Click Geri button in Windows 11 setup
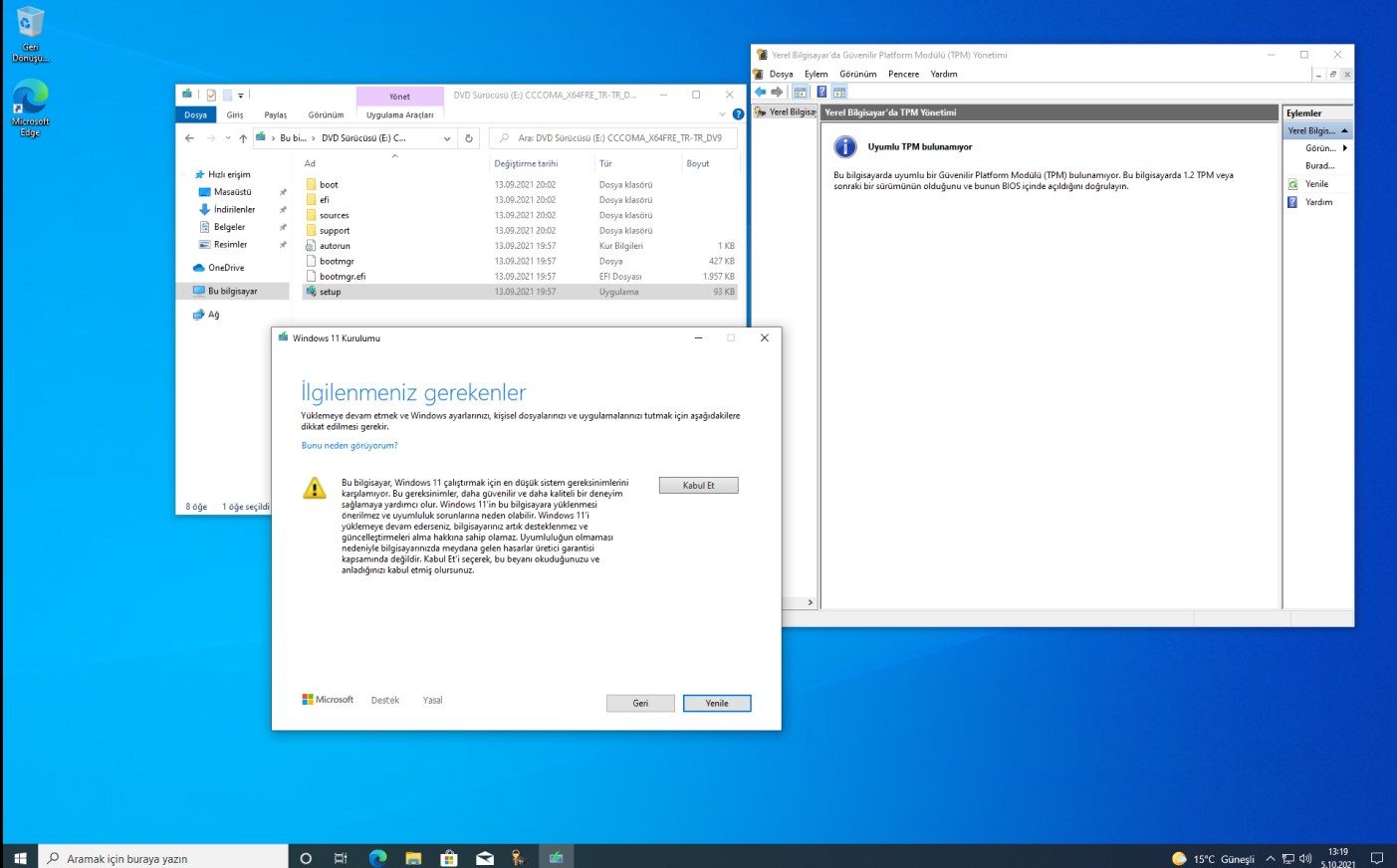 pos(640,704)
